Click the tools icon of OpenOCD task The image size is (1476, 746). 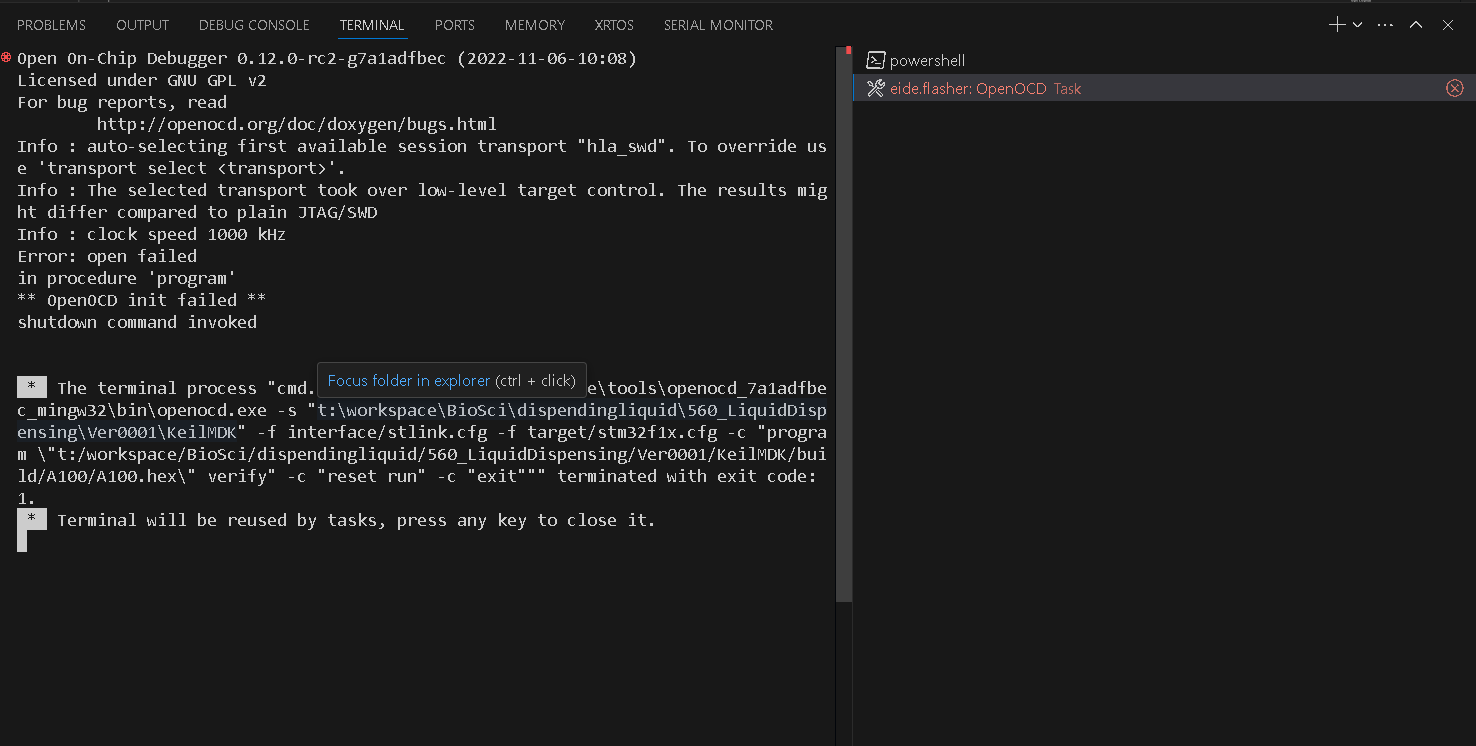click(x=876, y=88)
